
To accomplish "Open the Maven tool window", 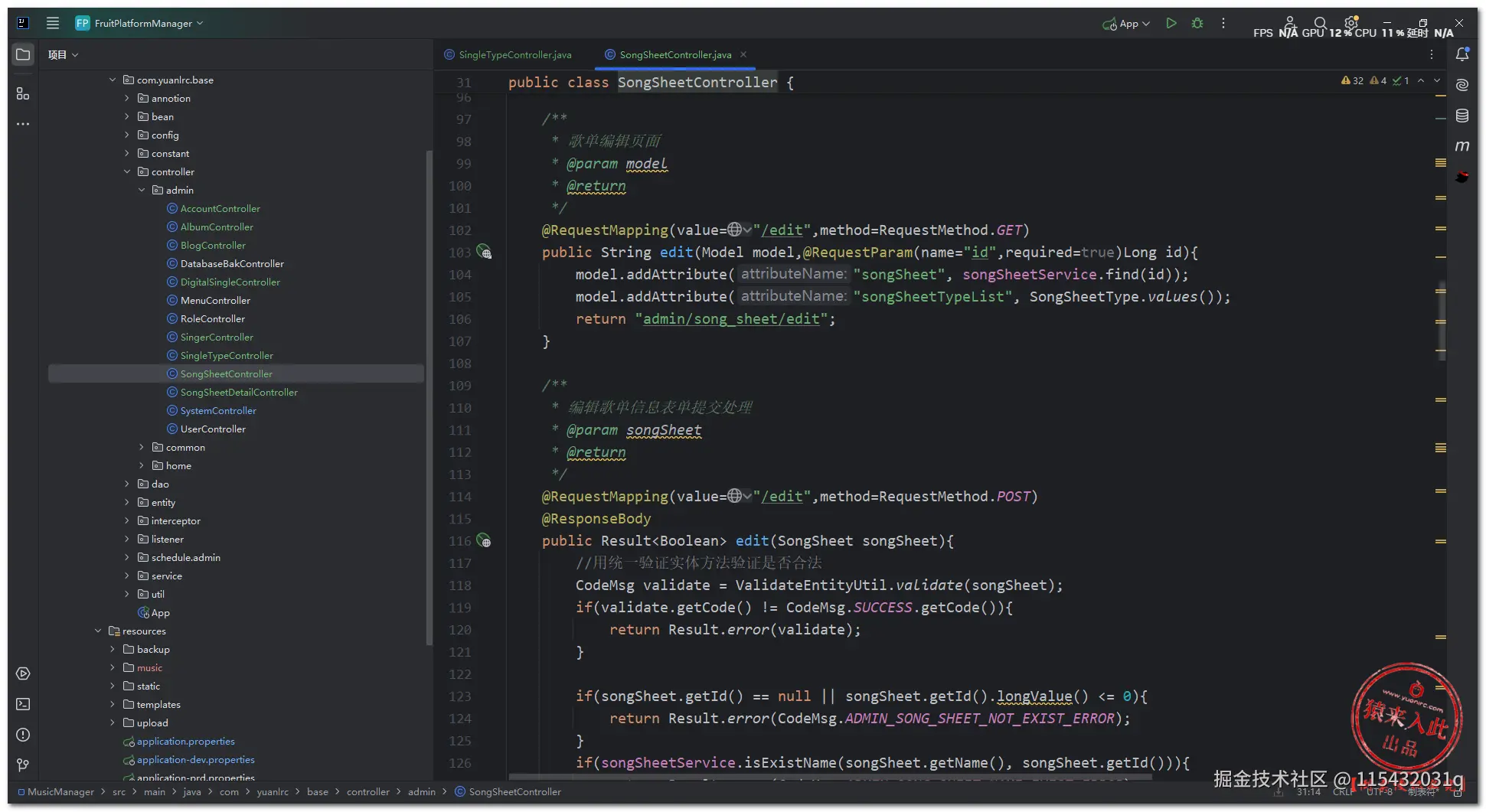I will pos(1462,145).
